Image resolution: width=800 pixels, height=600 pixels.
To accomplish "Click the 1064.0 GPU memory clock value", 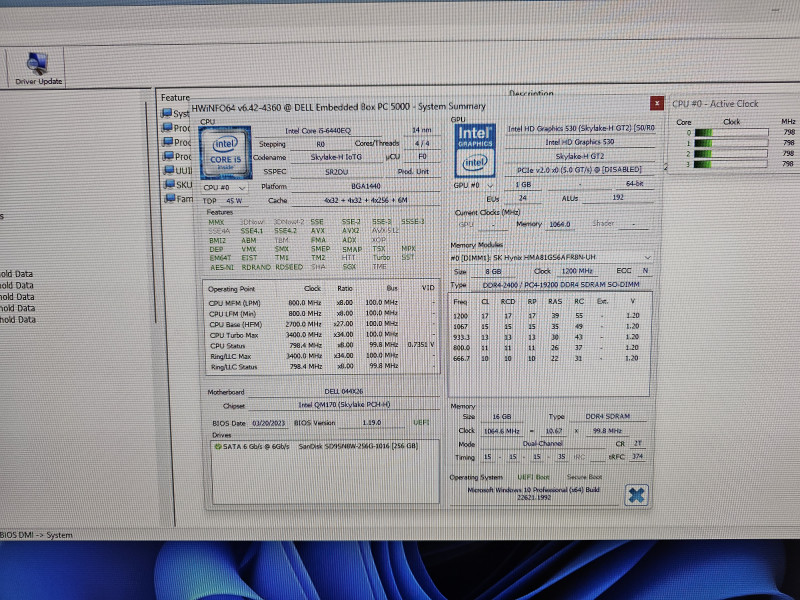I will point(559,224).
